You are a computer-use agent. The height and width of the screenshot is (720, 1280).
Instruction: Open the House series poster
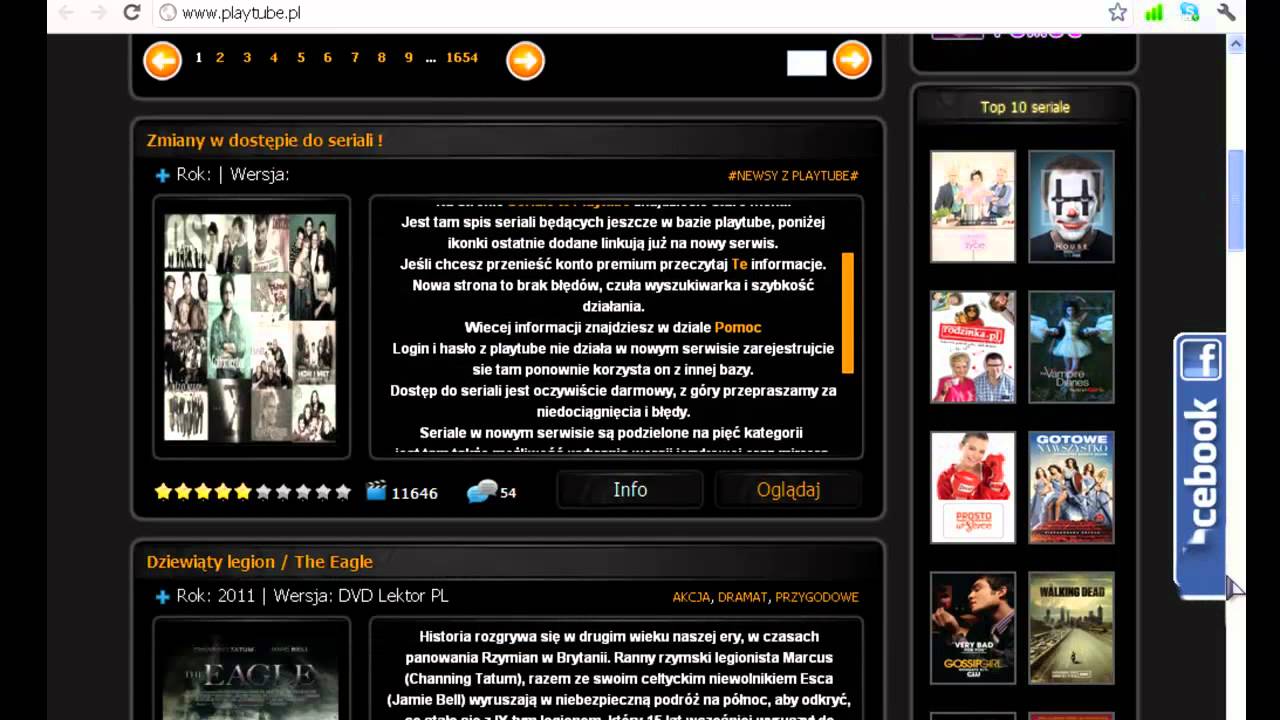coord(1071,206)
